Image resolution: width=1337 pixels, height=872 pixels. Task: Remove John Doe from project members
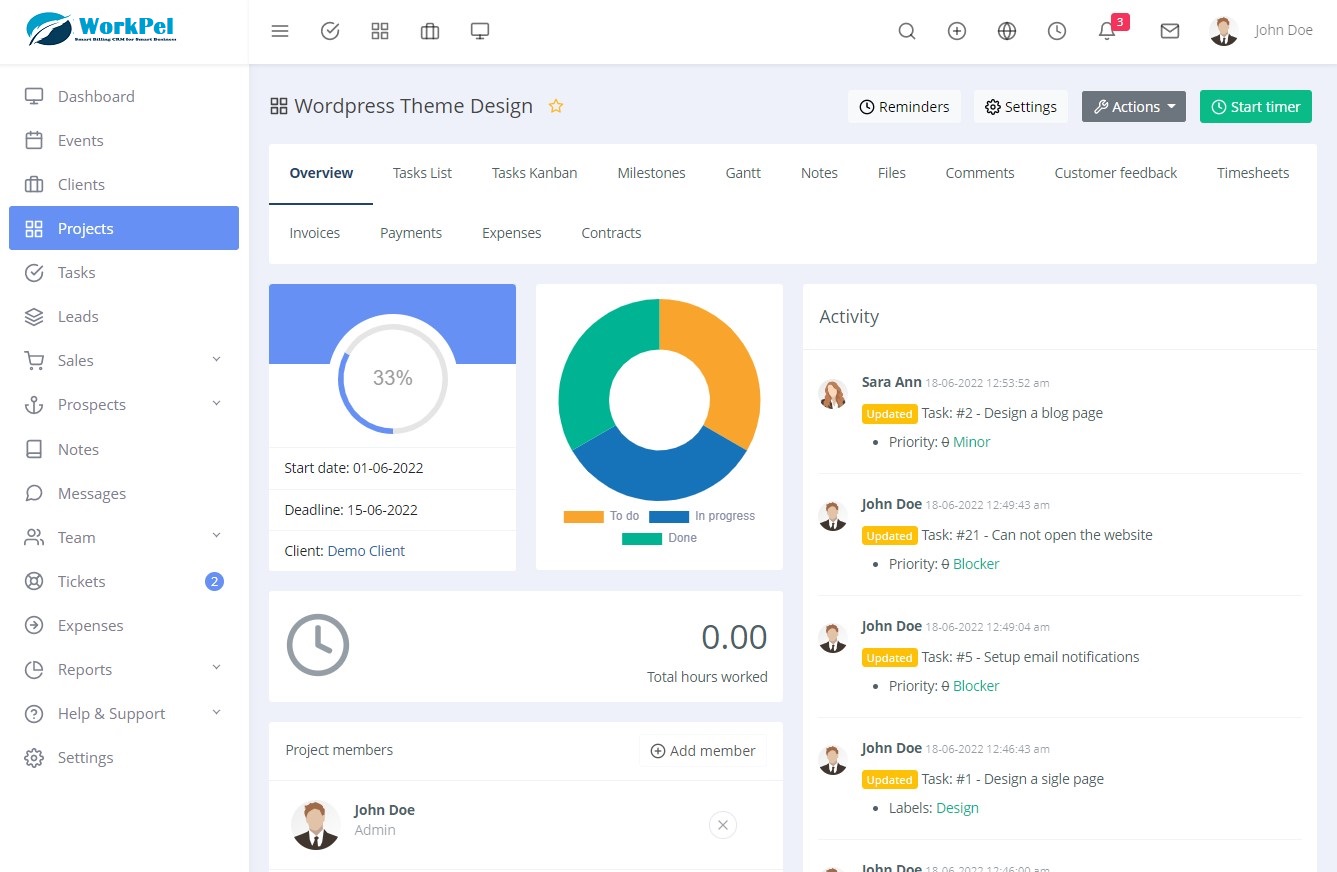[723, 825]
